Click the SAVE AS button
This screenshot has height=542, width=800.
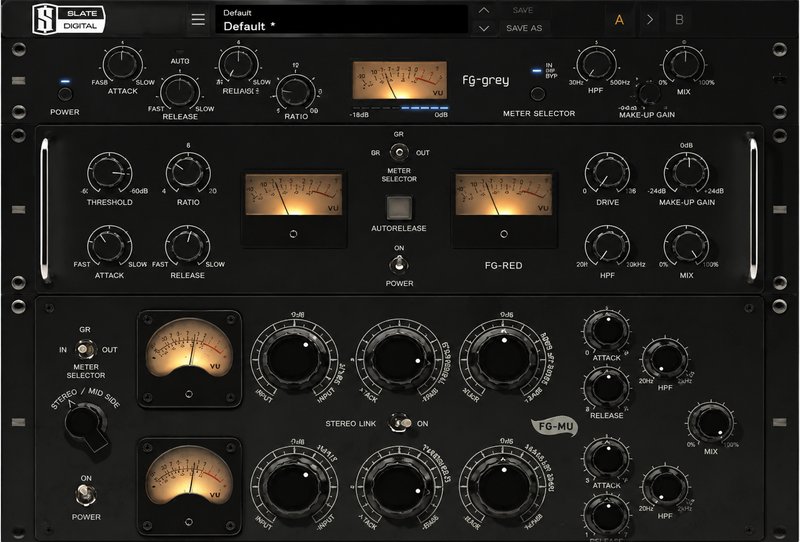[524, 28]
